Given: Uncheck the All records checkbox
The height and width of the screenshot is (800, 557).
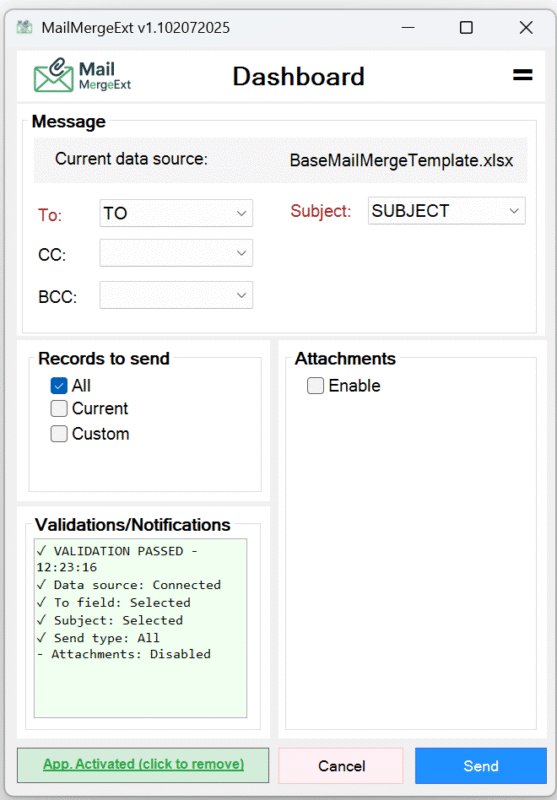Looking at the screenshot, I should pos(59,386).
